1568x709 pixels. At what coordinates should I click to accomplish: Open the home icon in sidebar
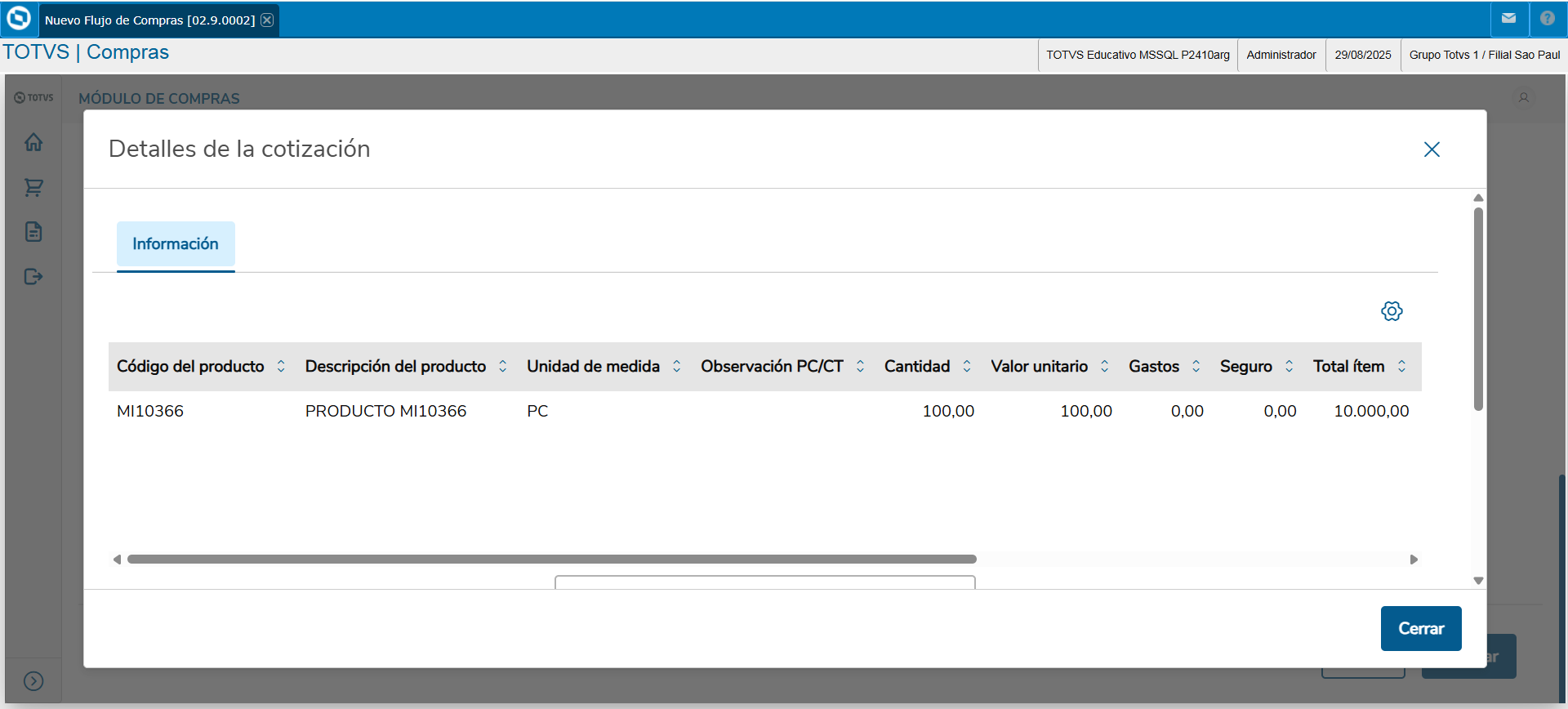coord(33,142)
